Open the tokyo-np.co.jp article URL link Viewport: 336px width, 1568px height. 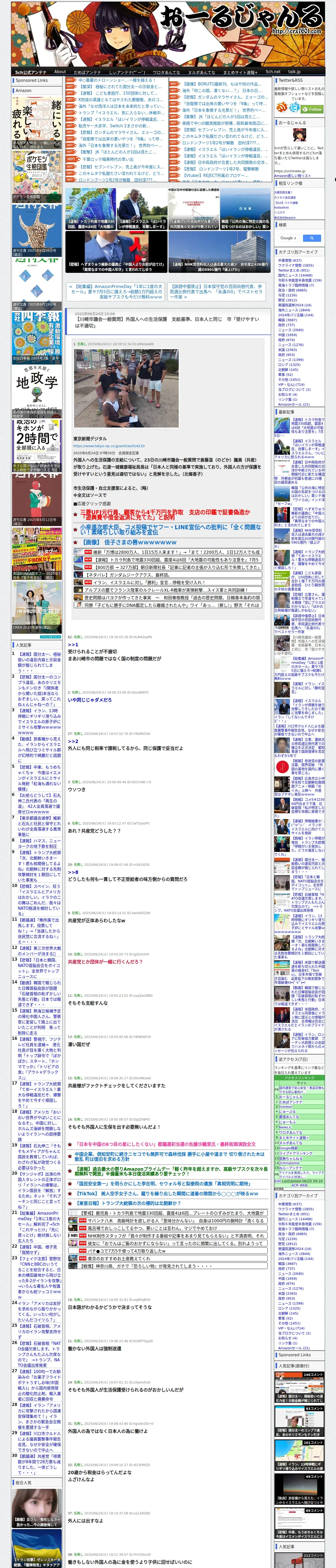(x=109, y=446)
